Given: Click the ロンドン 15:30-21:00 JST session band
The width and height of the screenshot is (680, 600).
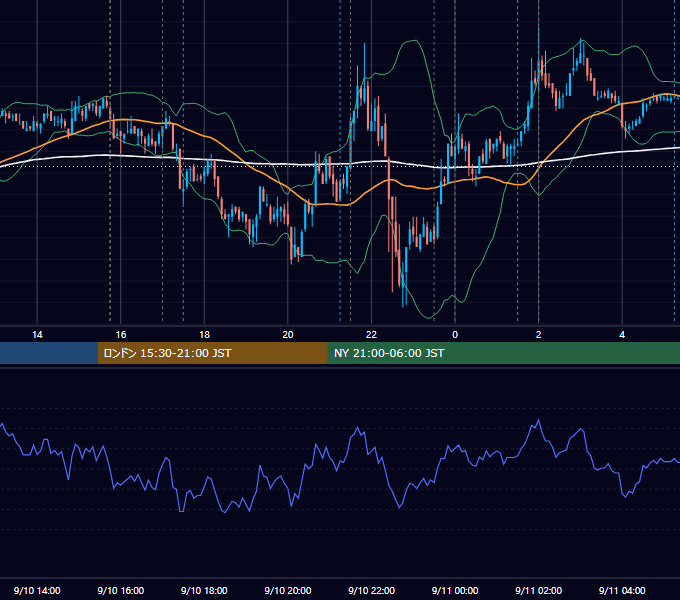Looking at the screenshot, I should pyautogui.click(x=212, y=353).
